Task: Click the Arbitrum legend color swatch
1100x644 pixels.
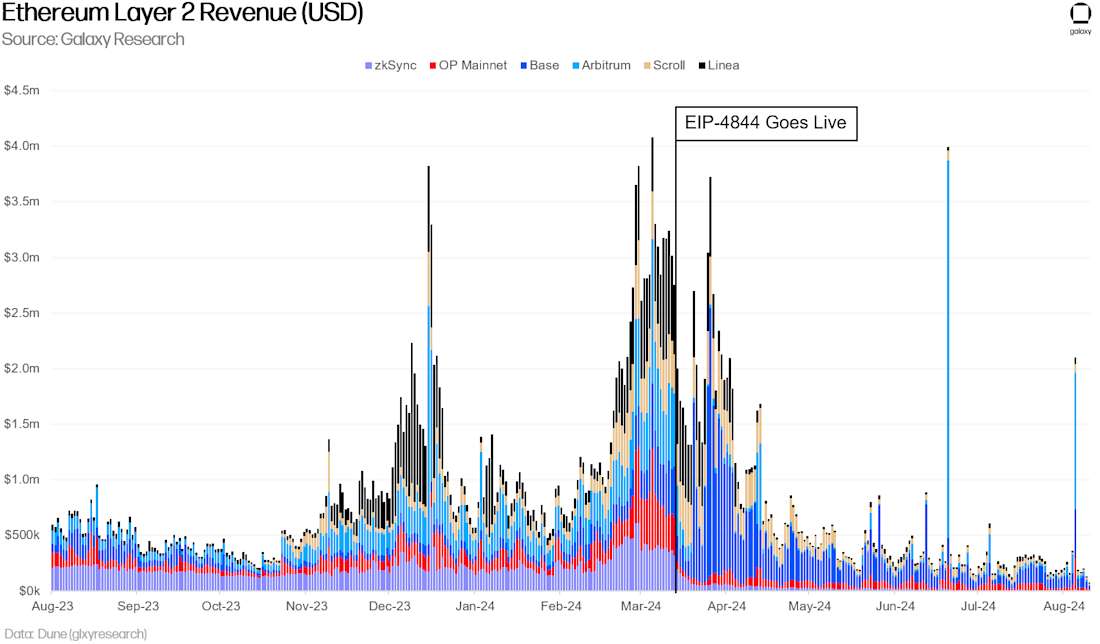Action: click(576, 66)
